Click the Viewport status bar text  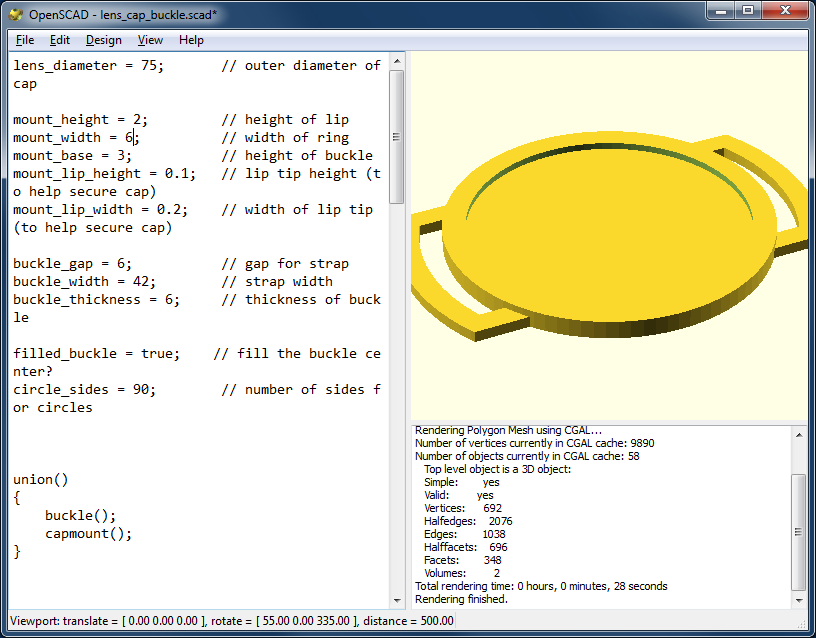click(232, 621)
